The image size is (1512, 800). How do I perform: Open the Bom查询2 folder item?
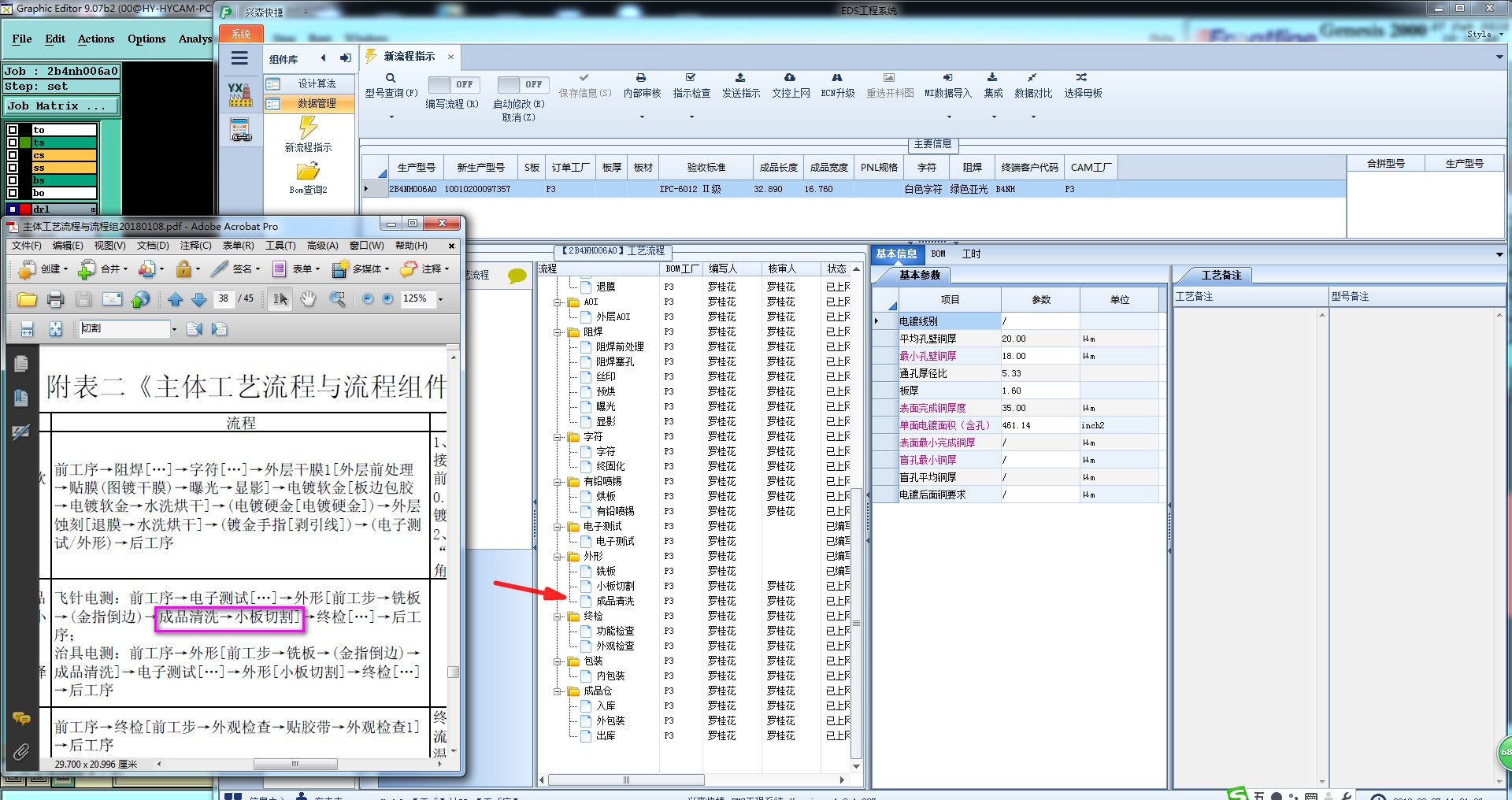308,180
